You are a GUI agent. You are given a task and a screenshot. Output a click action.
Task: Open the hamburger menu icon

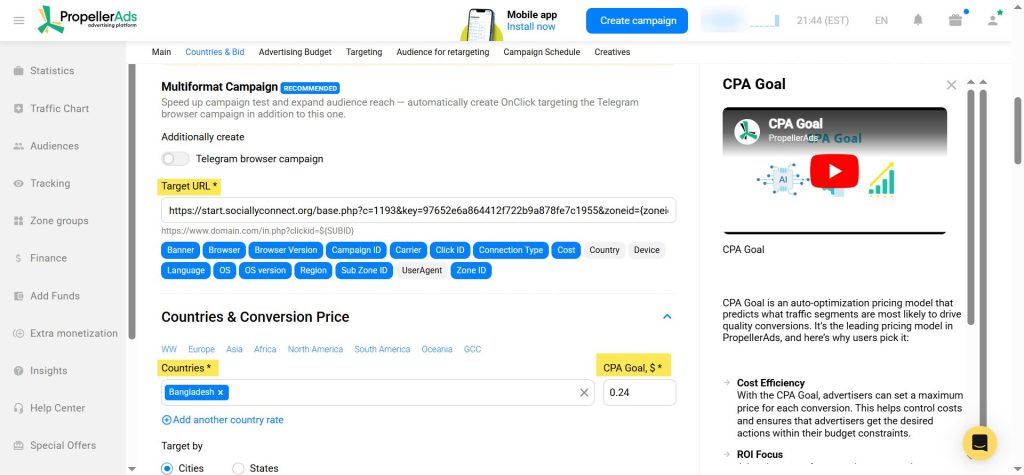coord(19,21)
